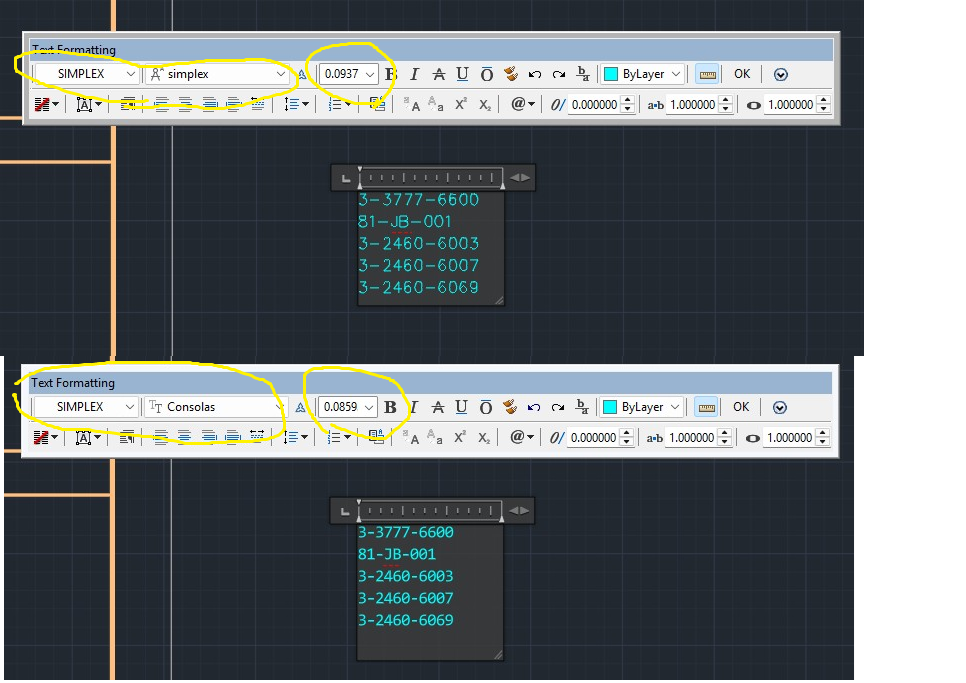Open Options menu button in simplex-font toolbar

coord(781,75)
